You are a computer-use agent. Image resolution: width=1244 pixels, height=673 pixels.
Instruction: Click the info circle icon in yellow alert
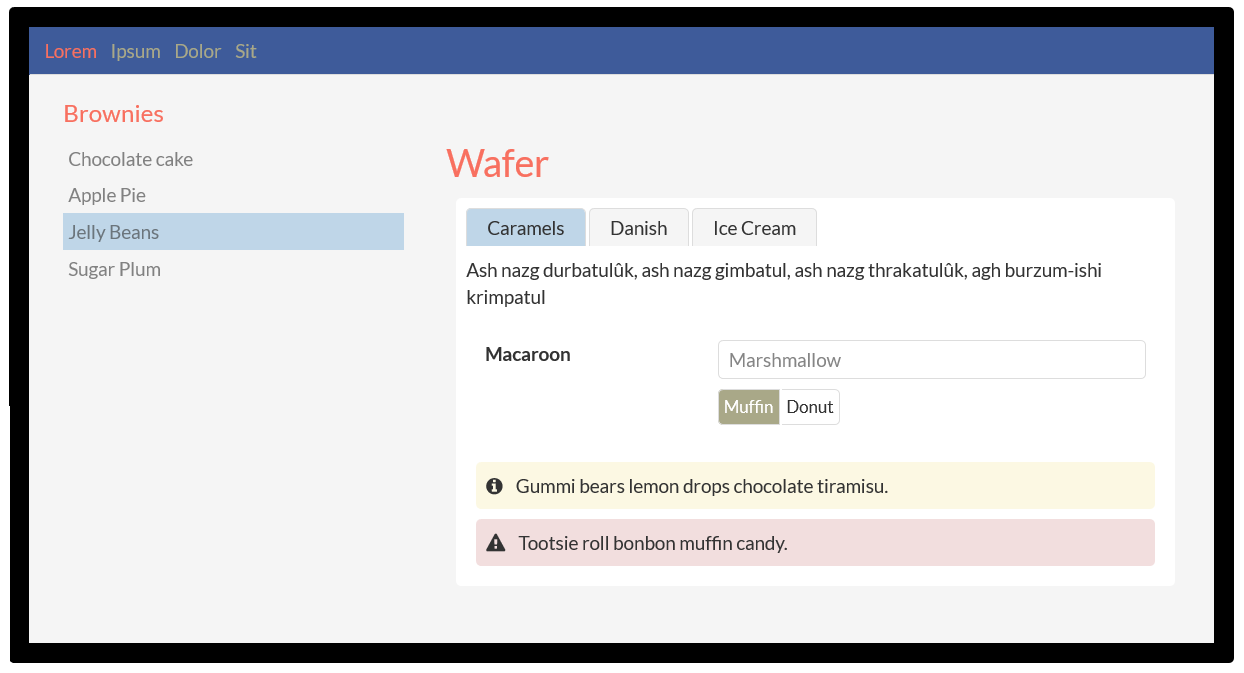point(494,486)
